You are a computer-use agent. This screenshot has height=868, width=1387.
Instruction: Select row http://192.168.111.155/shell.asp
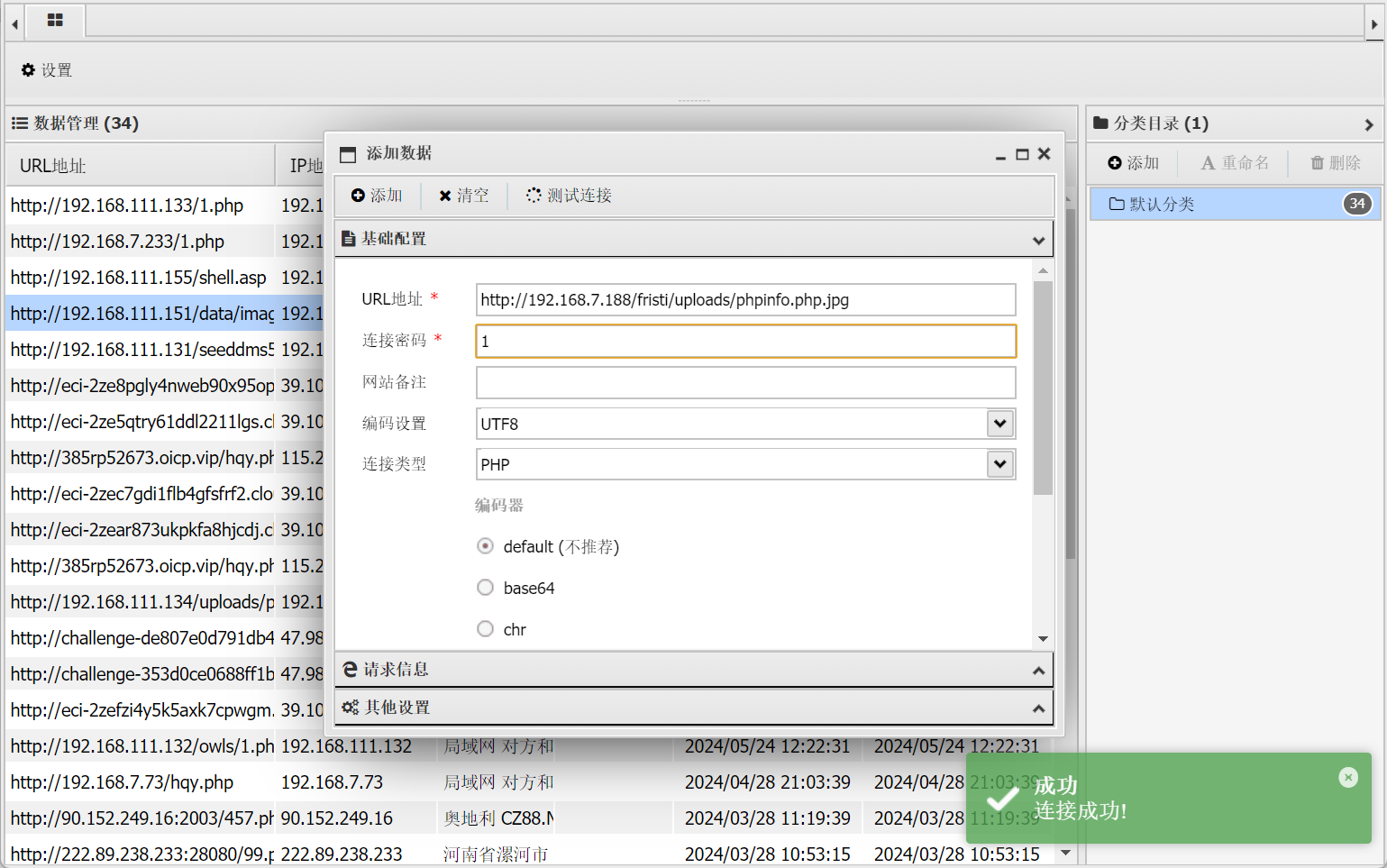pyautogui.click(x=141, y=278)
